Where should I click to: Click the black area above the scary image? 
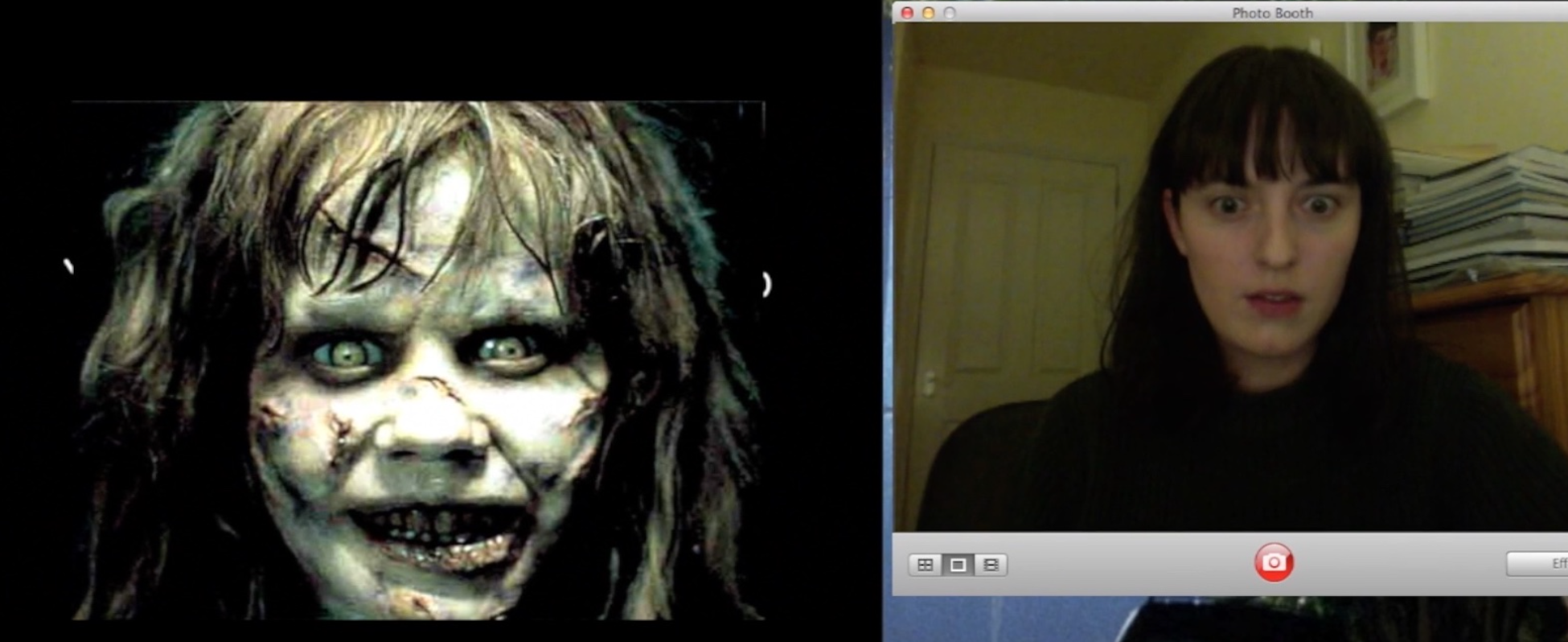tap(418, 48)
